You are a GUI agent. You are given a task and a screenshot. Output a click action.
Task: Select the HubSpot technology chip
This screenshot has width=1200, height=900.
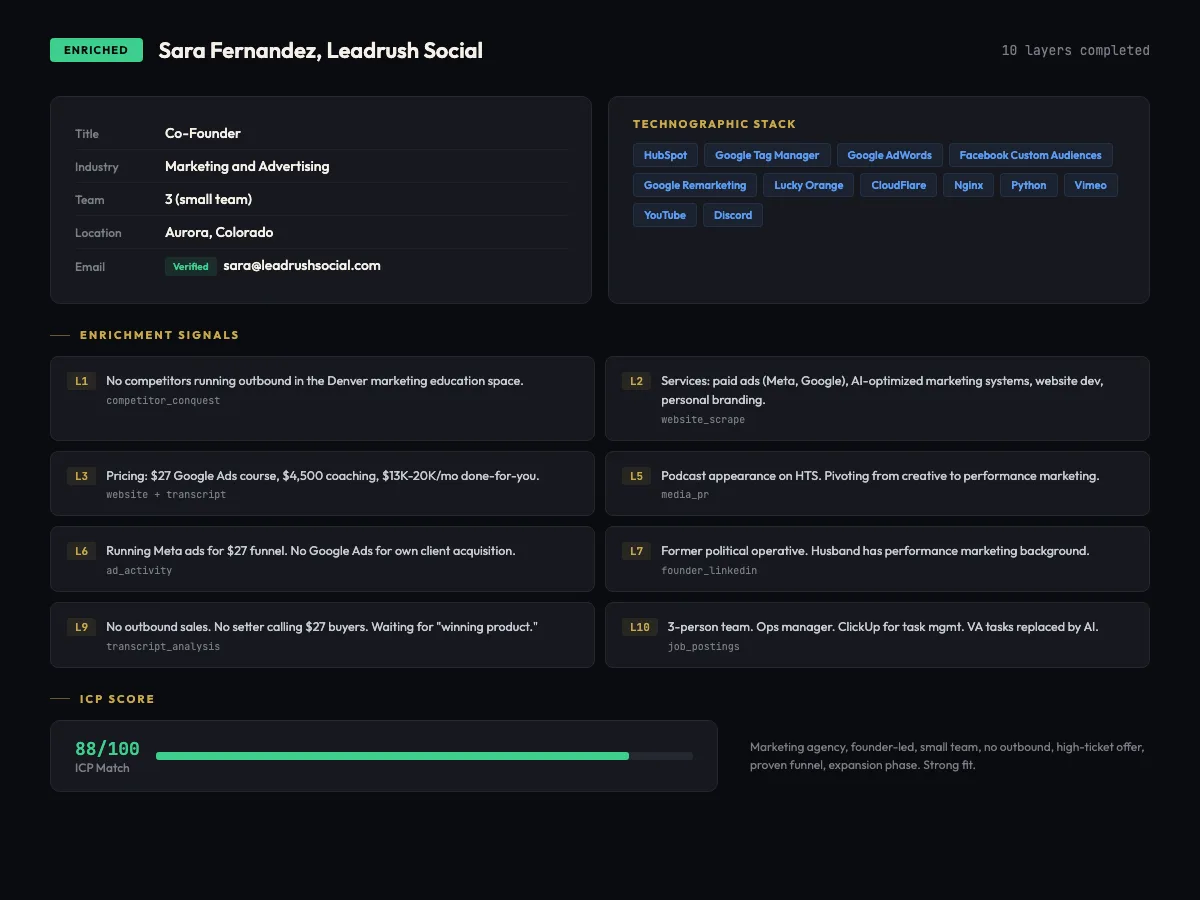tap(664, 155)
